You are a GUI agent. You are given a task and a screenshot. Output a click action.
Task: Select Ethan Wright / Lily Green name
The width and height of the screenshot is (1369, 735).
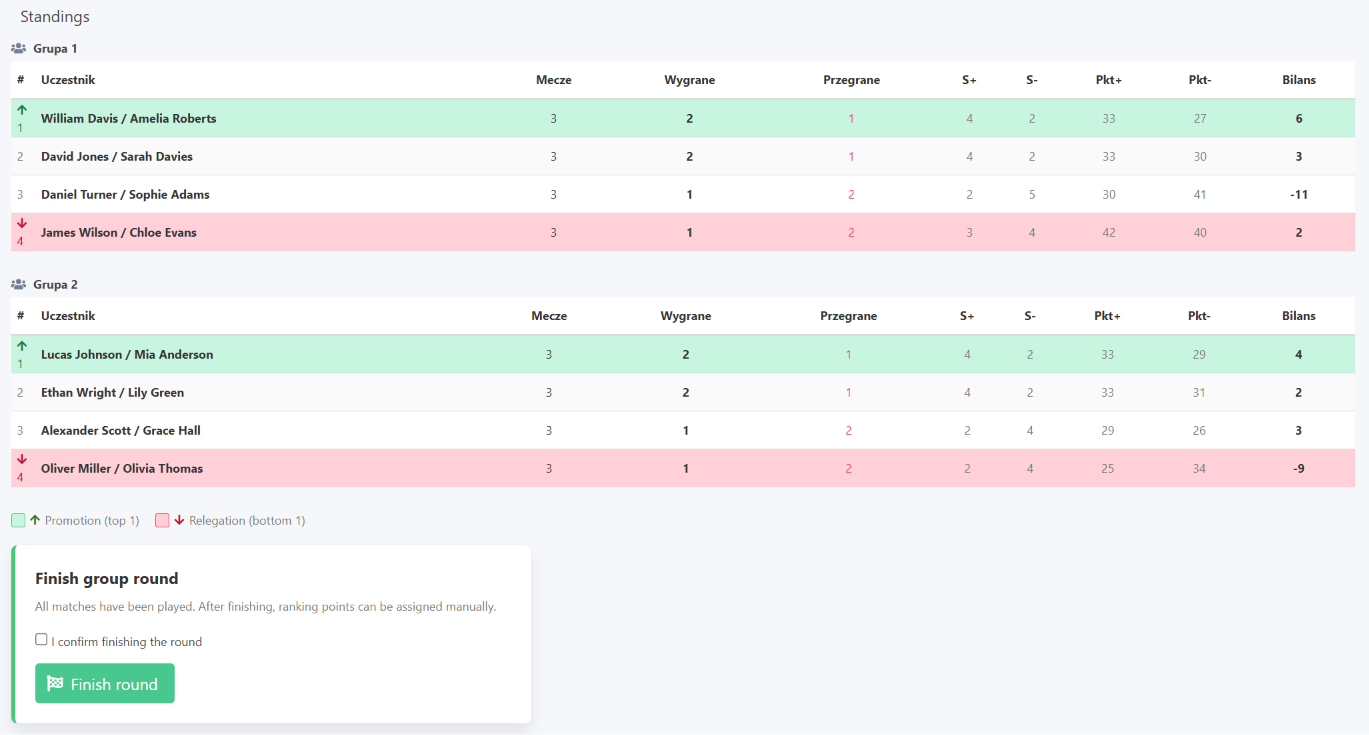[x=112, y=392]
